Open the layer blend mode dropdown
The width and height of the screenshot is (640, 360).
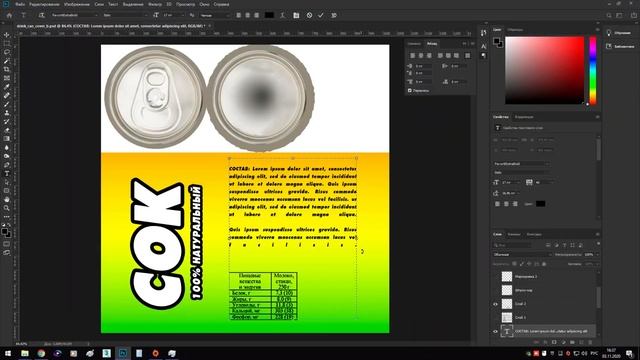(x=522, y=254)
